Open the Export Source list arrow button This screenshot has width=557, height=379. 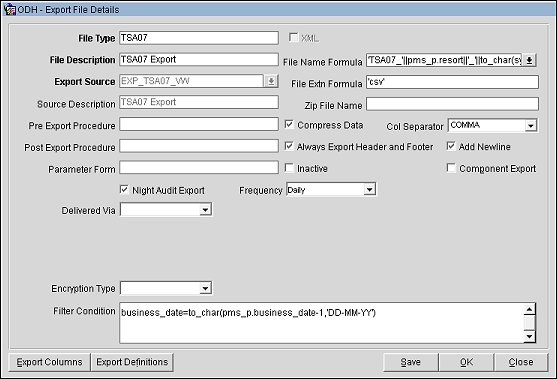(x=271, y=81)
